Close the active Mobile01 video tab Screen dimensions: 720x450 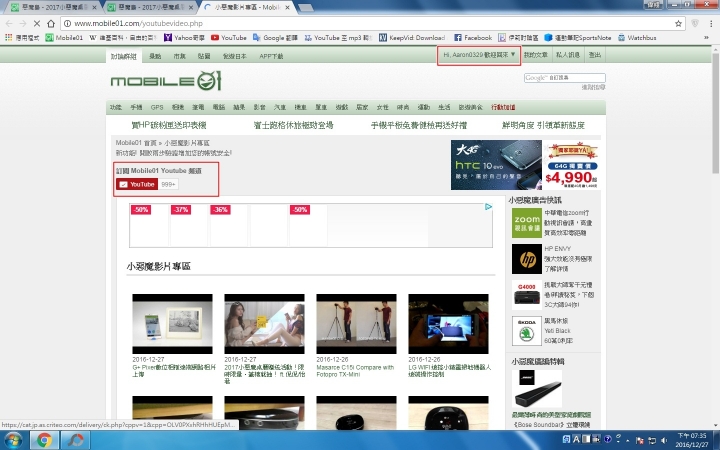click(x=287, y=7)
